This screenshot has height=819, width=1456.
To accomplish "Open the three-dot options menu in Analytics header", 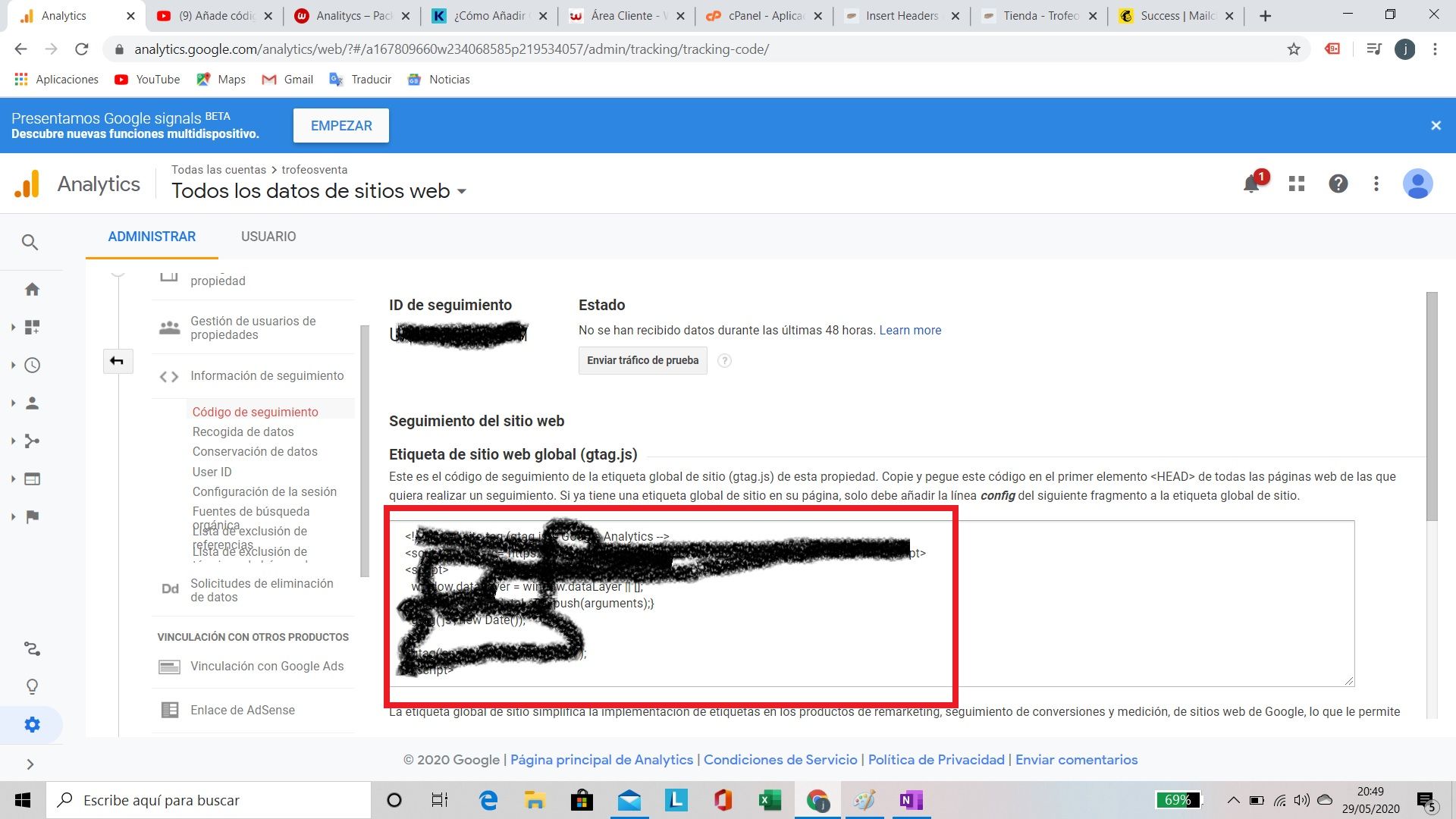I will tap(1376, 184).
